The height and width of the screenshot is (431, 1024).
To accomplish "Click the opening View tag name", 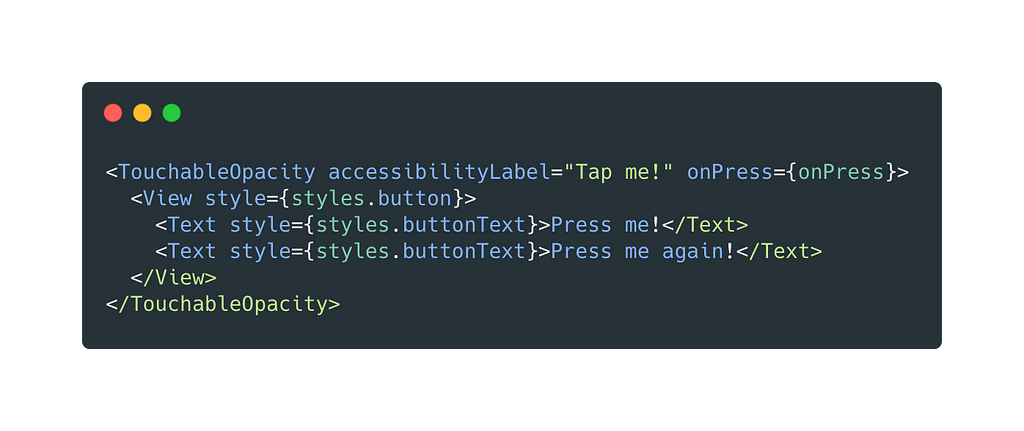I will coord(168,199).
